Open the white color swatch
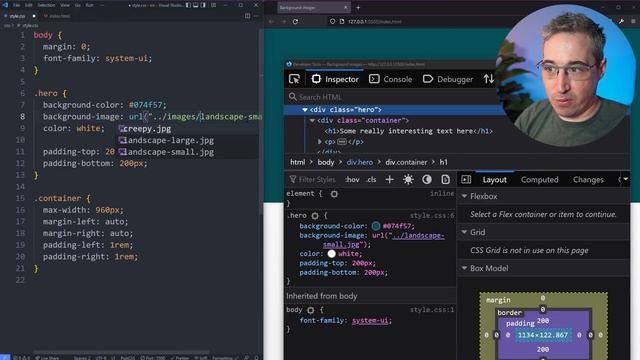The image size is (640, 360). (331, 253)
